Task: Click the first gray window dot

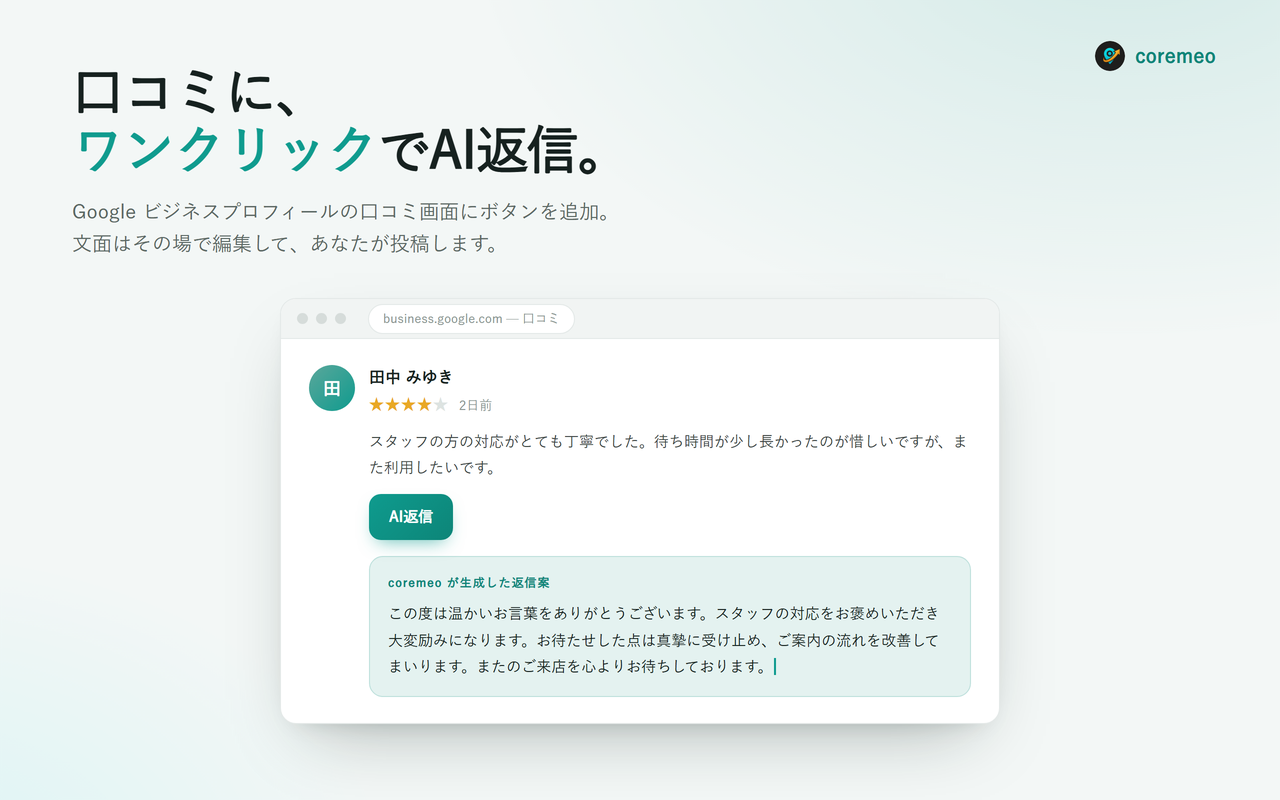Action: (x=303, y=319)
